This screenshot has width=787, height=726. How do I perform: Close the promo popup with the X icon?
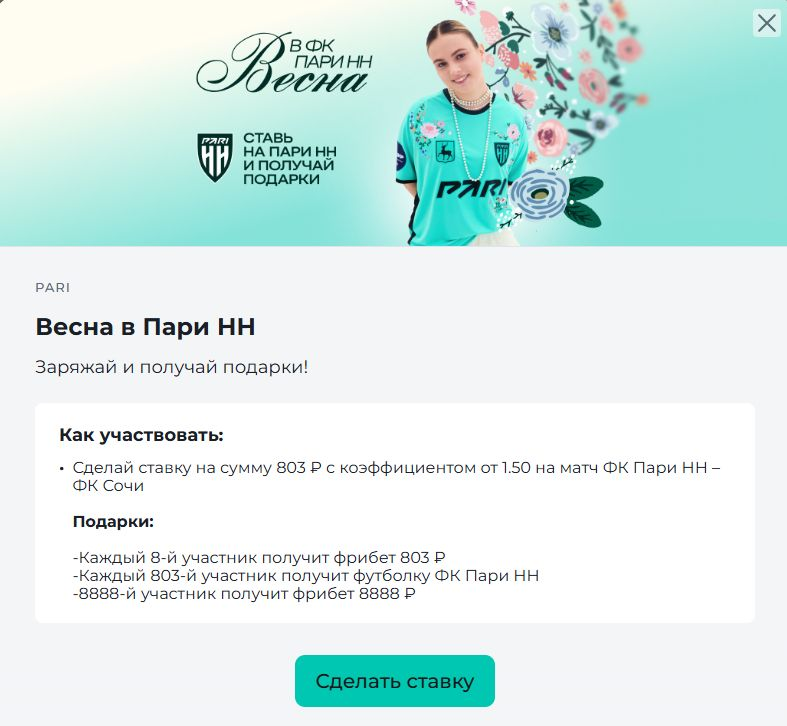[x=766, y=23]
